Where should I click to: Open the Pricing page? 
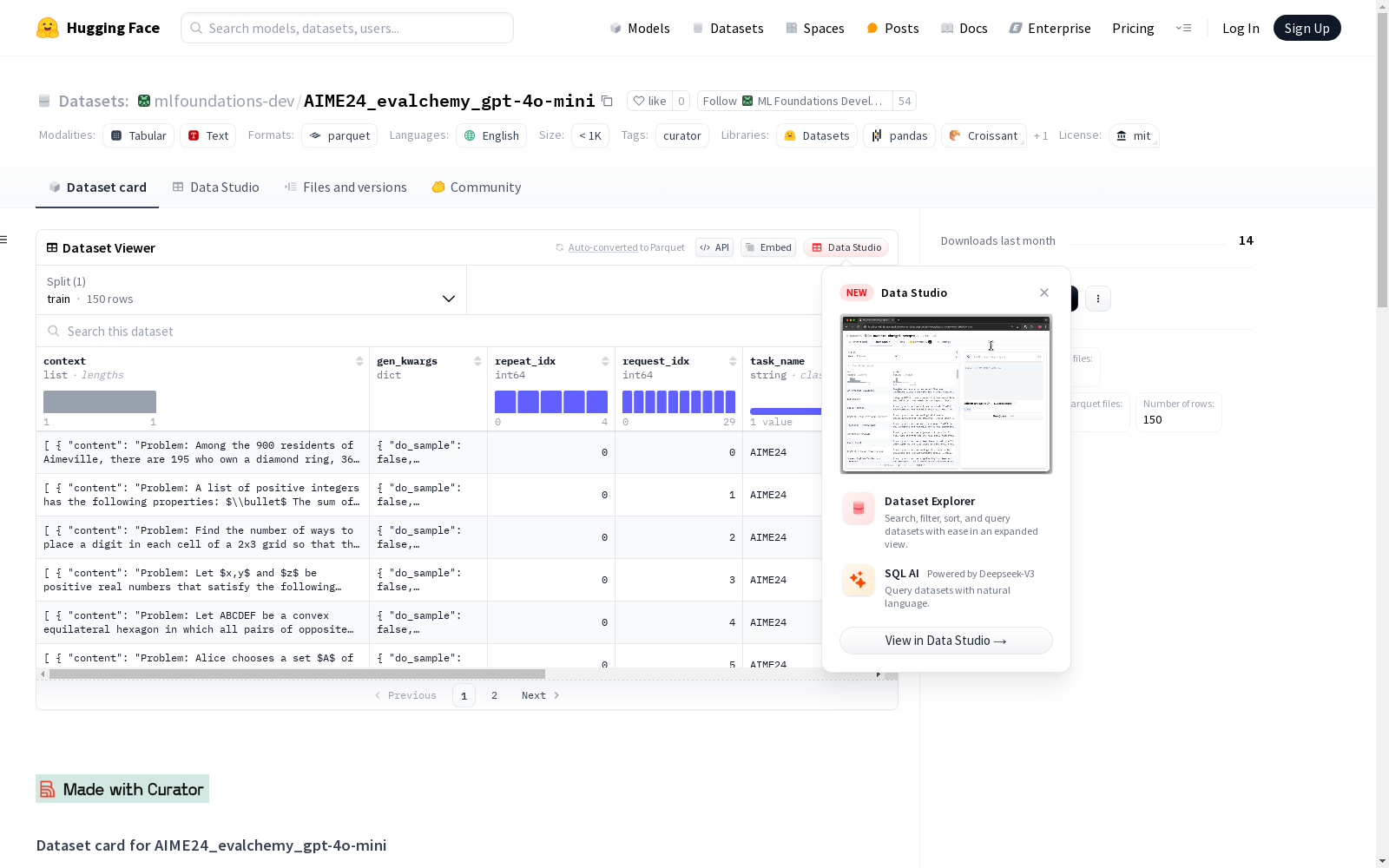click(1133, 28)
